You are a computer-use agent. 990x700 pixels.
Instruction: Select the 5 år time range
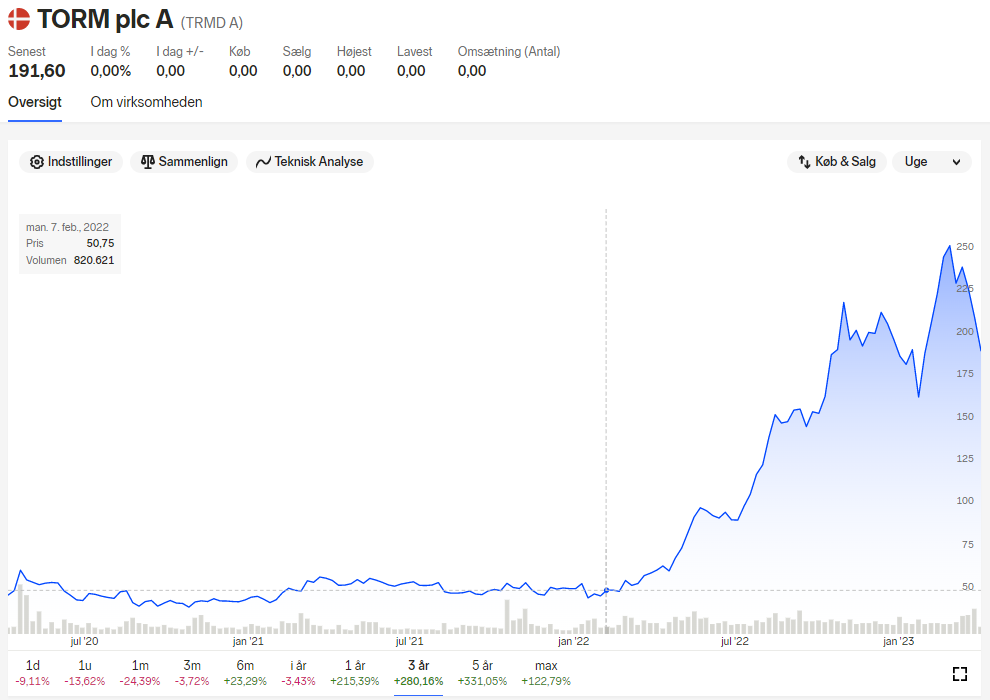click(x=482, y=673)
